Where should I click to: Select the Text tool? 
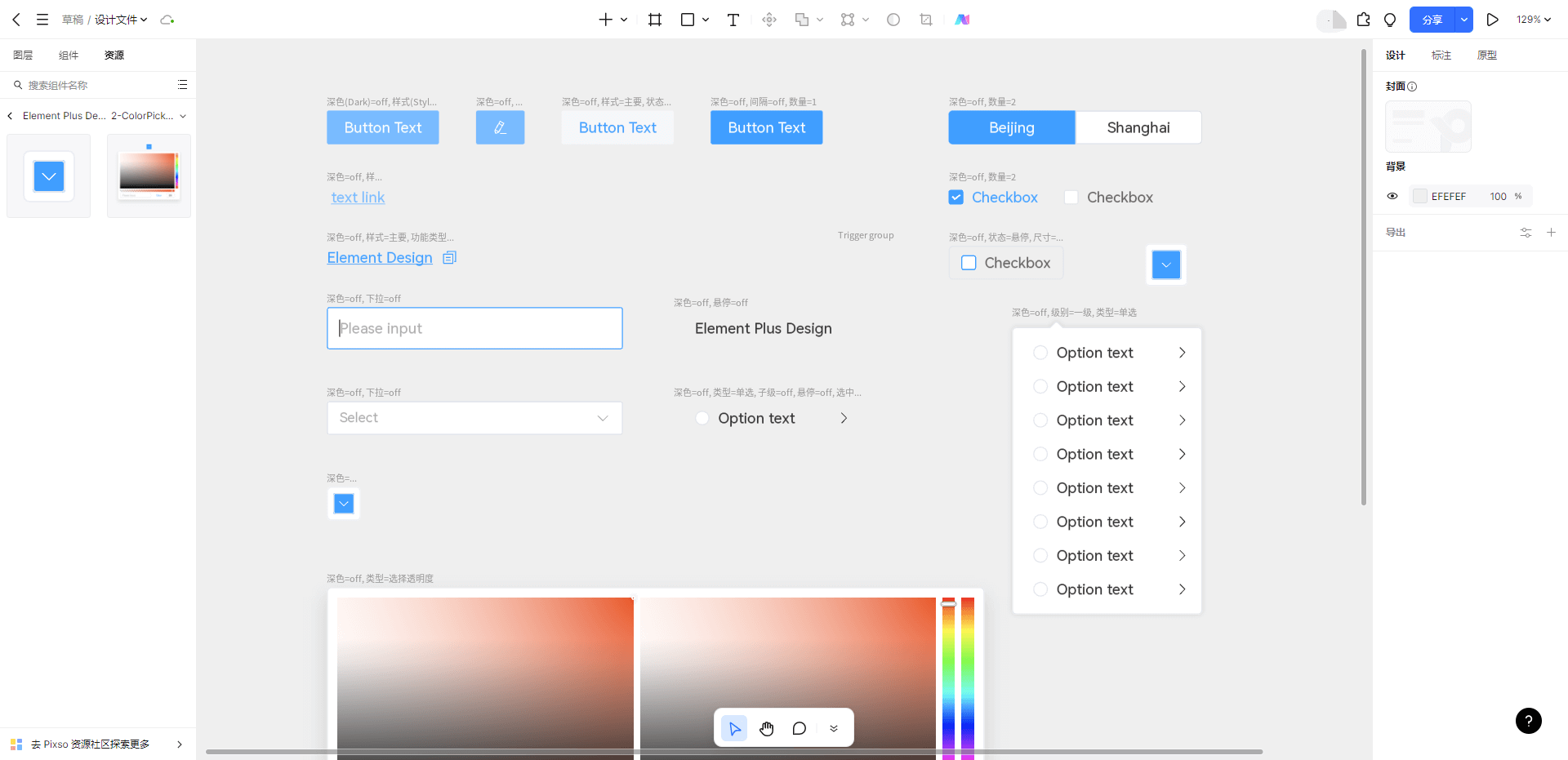[x=733, y=20]
